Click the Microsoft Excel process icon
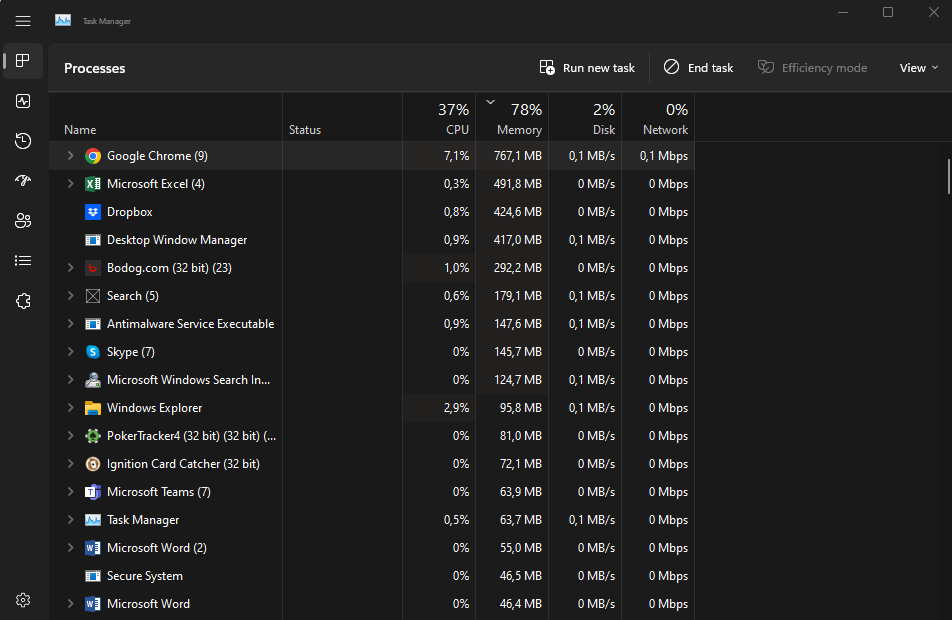Image resolution: width=952 pixels, height=620 pixels. [x=93, y=184]
